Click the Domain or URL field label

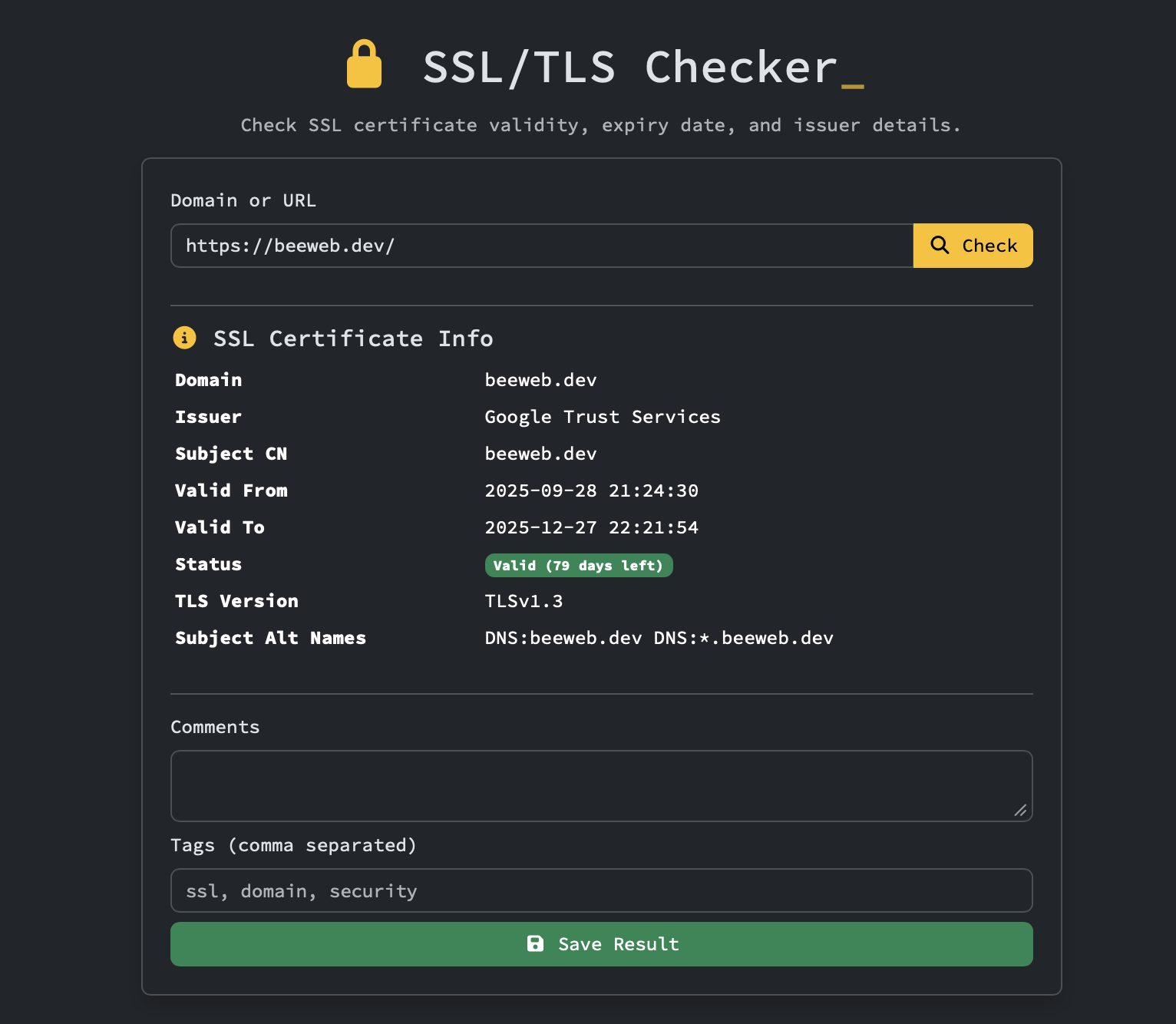[243, 200]
